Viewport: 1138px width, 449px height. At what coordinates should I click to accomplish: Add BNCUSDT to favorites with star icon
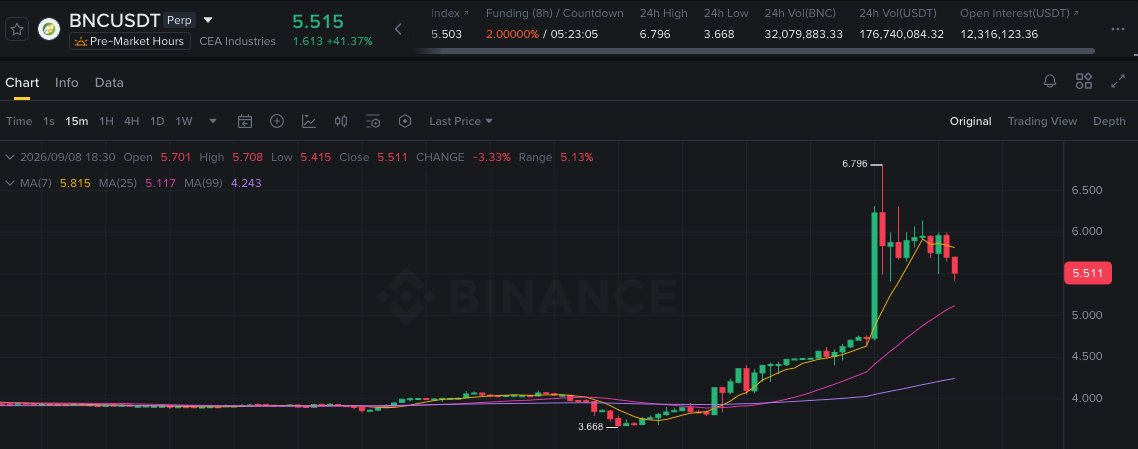click(x=17, y=30)
